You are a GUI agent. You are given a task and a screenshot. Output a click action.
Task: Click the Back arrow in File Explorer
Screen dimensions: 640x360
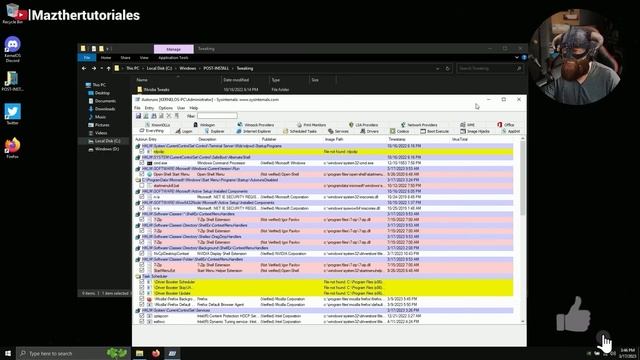84,69
